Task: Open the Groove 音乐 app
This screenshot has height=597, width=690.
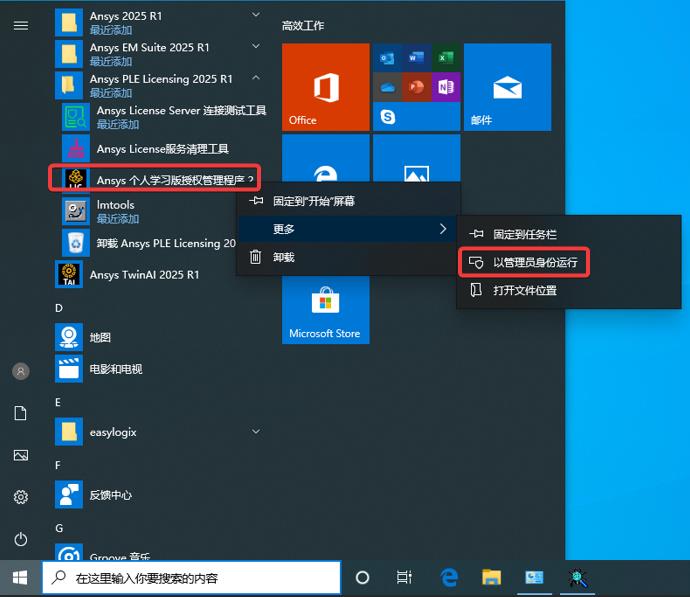Action: (x=158, y=552)
